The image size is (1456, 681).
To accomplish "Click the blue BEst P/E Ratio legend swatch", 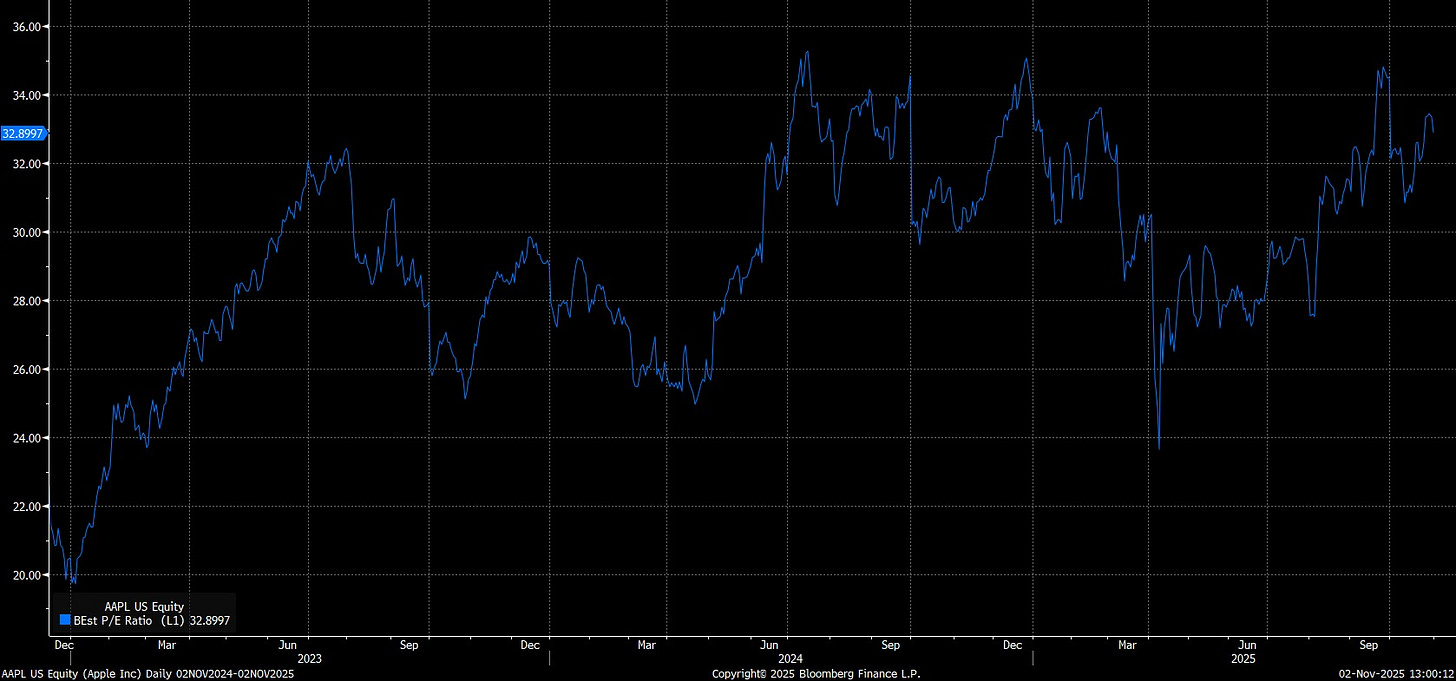I will (66, 621).
